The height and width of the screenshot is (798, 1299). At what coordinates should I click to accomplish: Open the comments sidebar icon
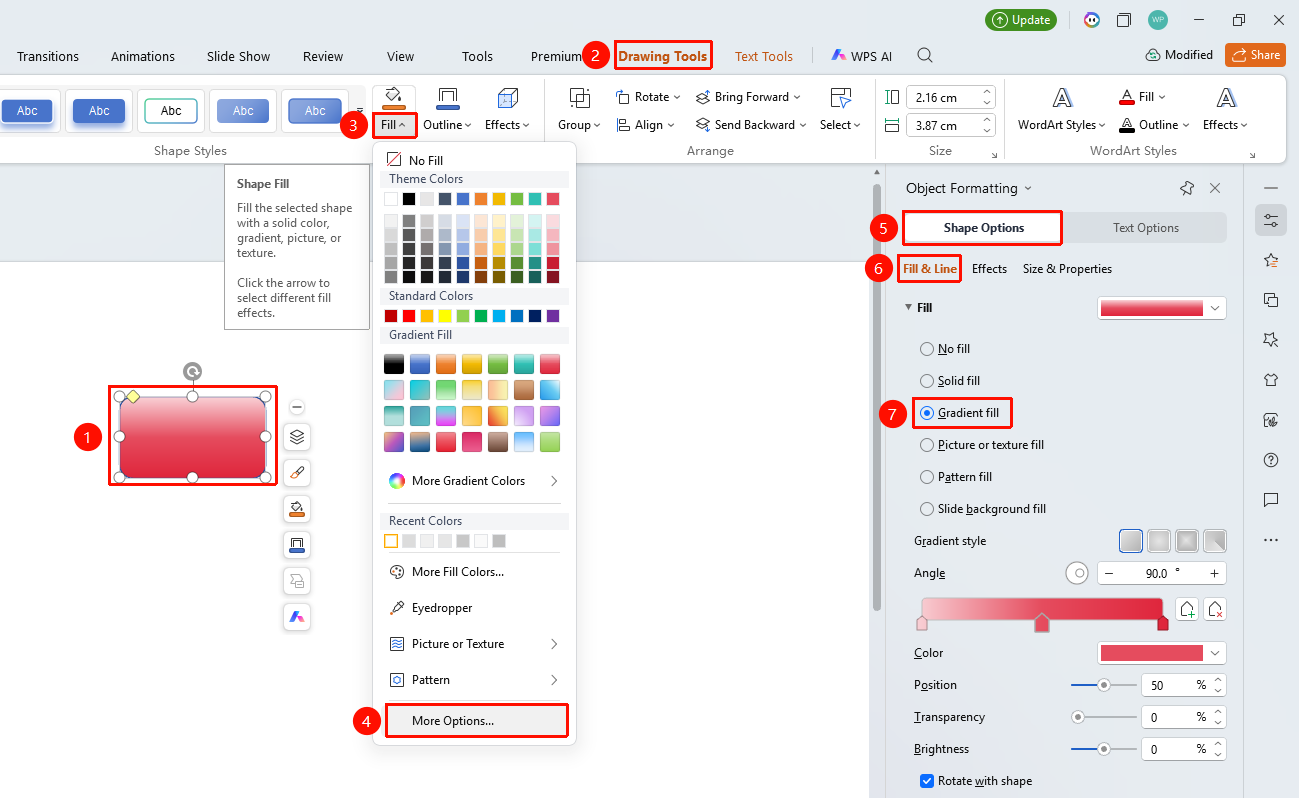[x=1271, y=500]
